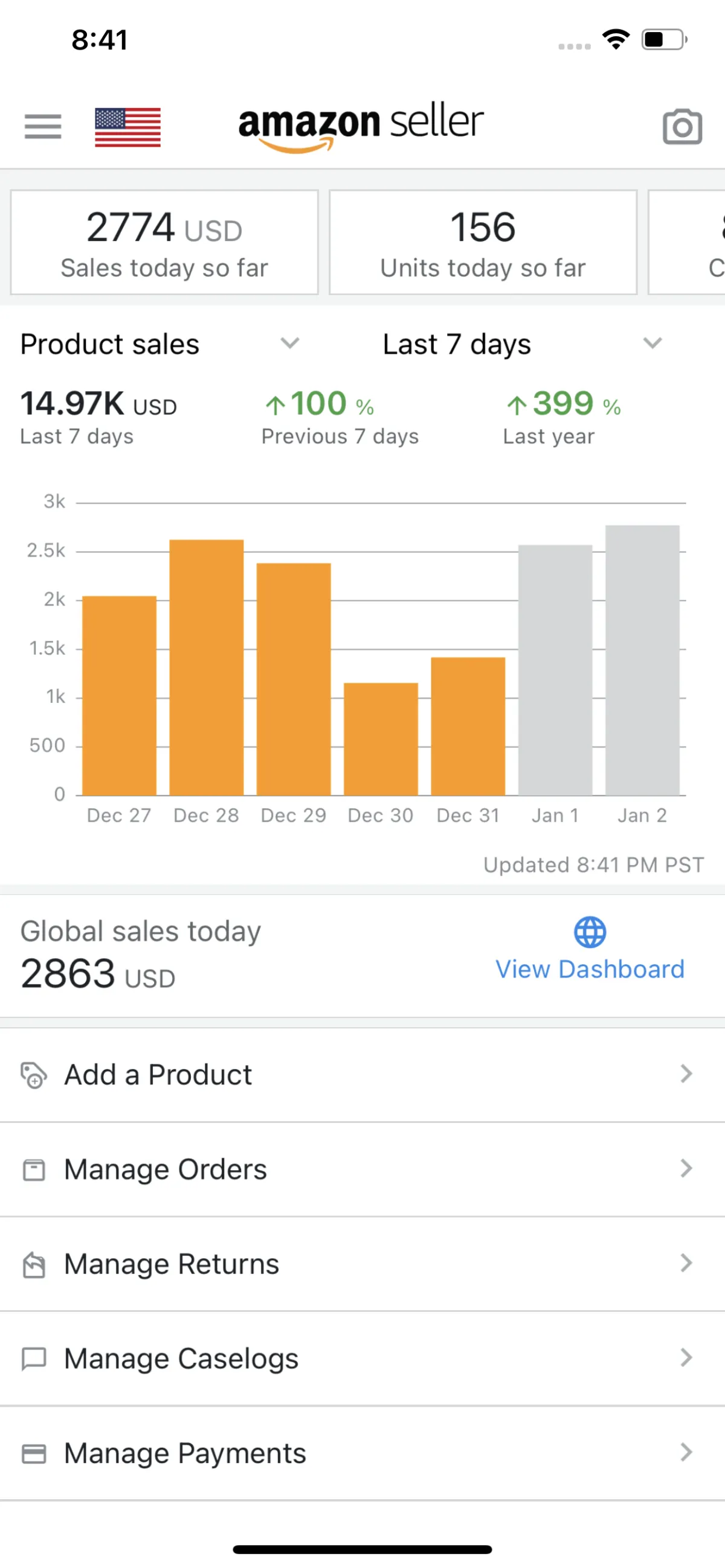Tap the Manage Caselogs chat icon
Image resolution: width=725 pixels, height=1568 pixels.
click(34, 1358)
